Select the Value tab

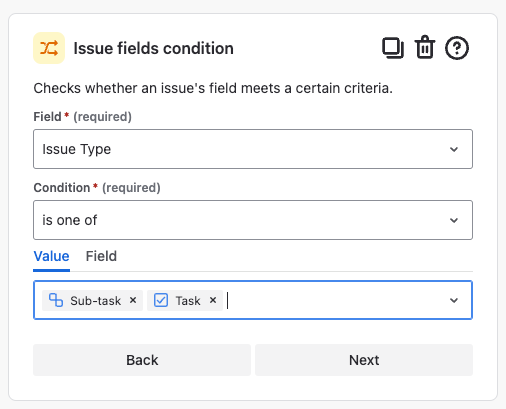point(51,256)
